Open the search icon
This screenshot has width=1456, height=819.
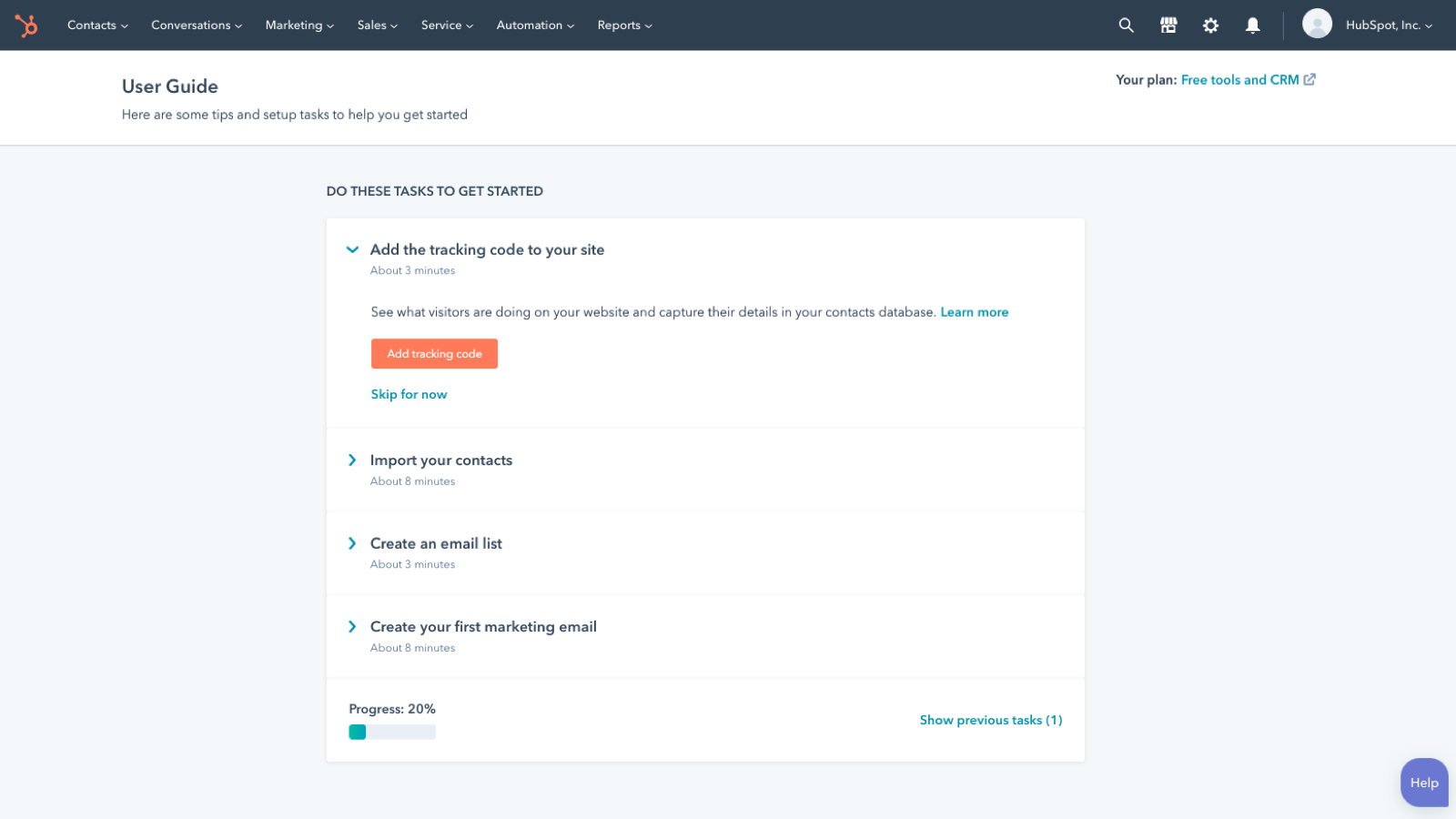pyautogui.click(x=1126, y=25)
